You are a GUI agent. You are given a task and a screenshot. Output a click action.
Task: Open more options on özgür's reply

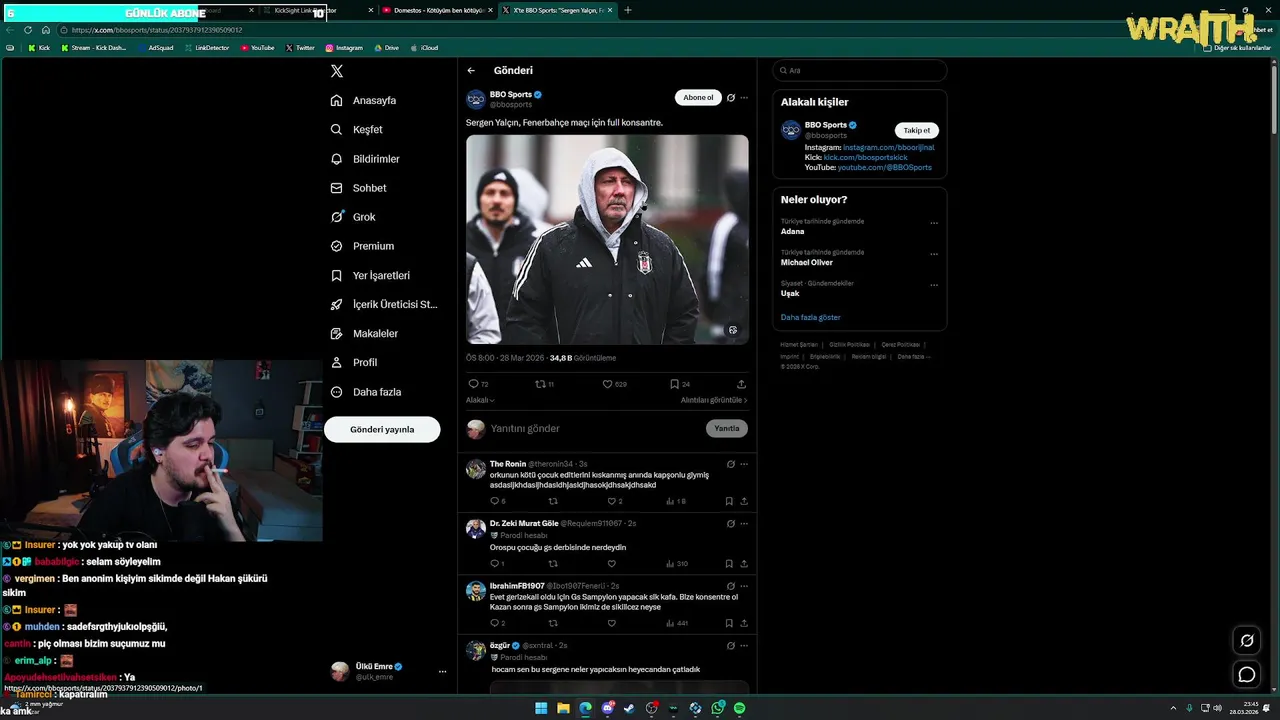(x=744, y=646)
